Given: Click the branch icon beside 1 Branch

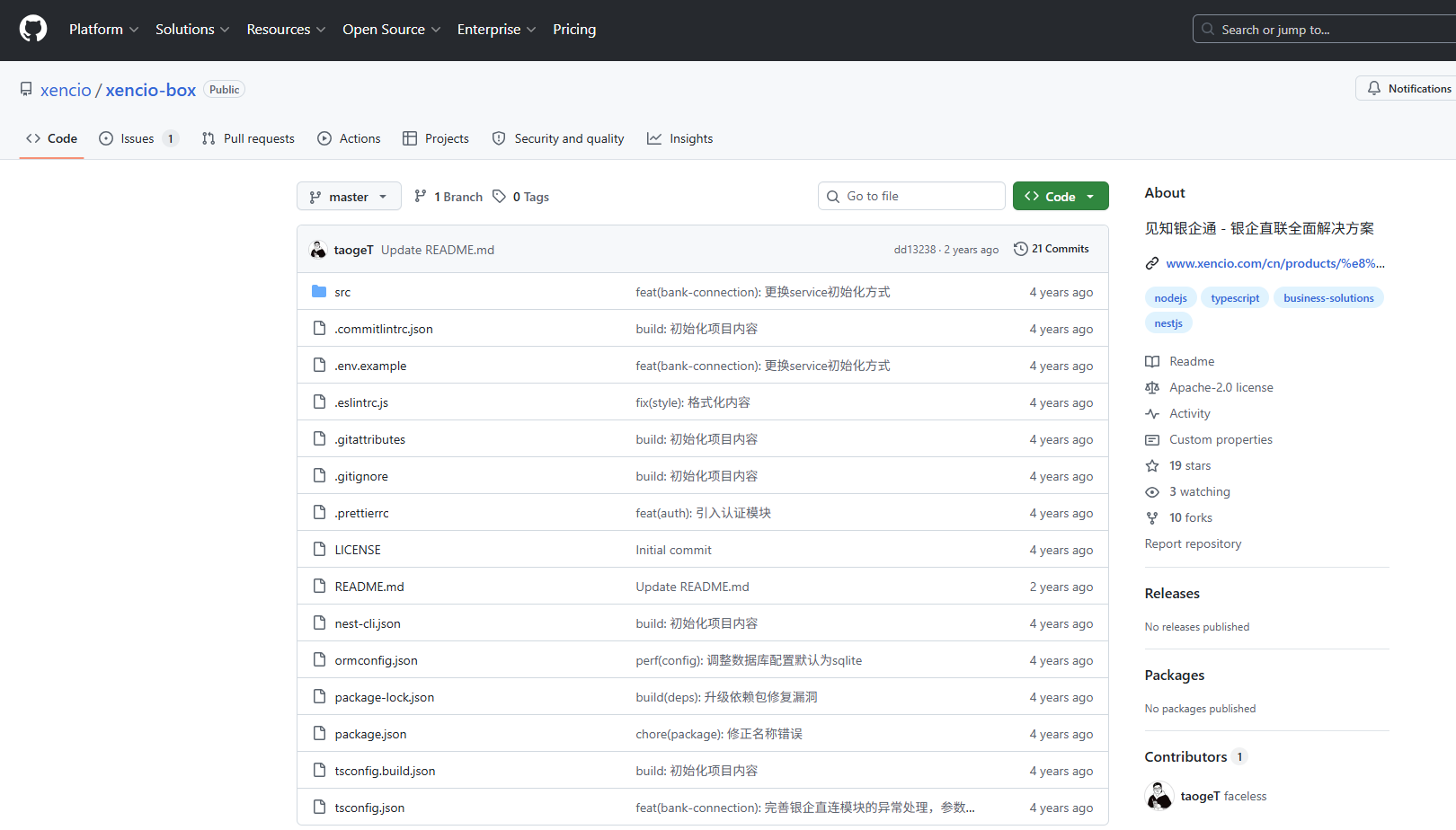Looking at the screenshot, I should click(421, 196).
